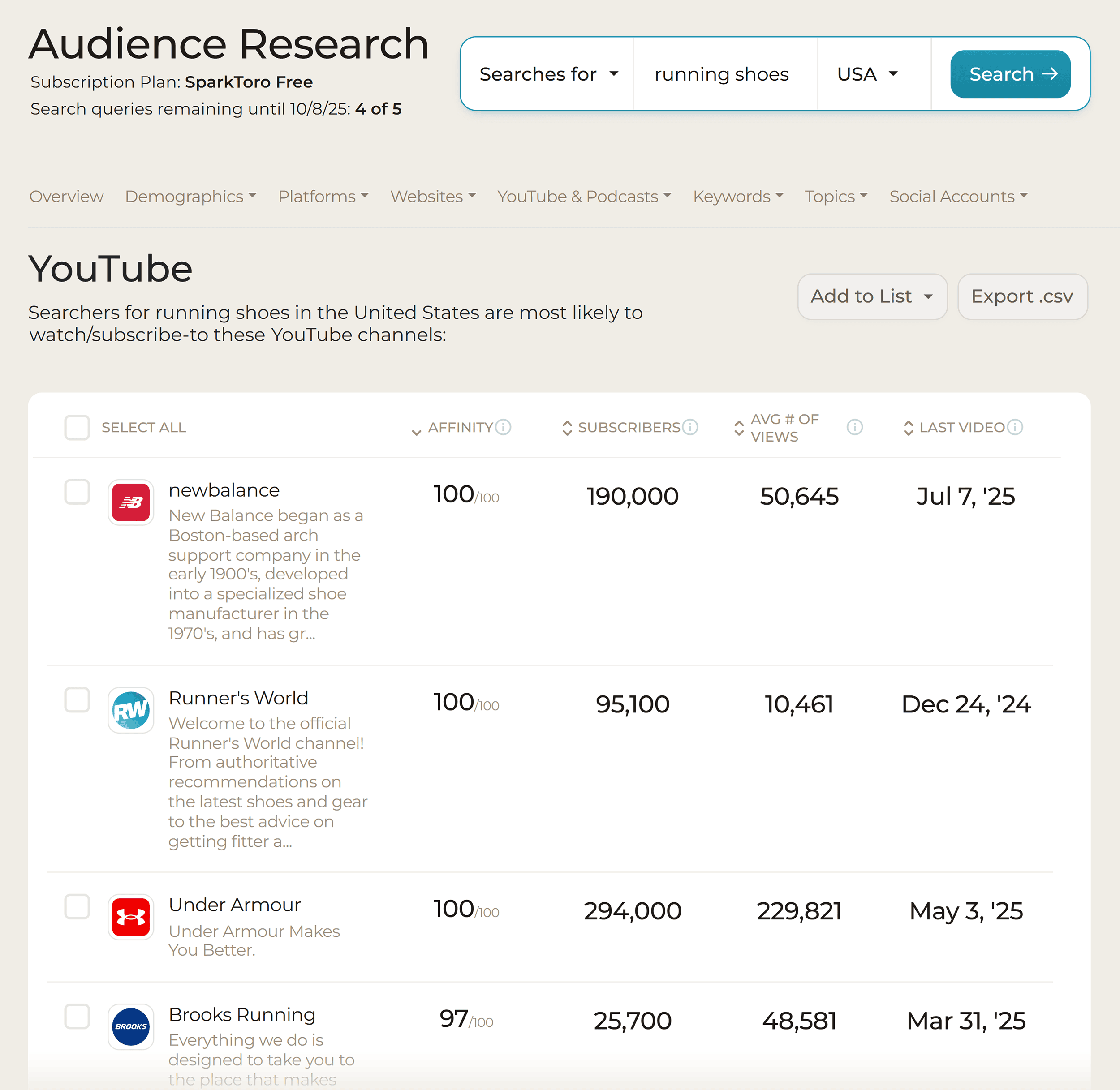Viewport: 1120px width, 1090px height.
Task: Click the Brooks Running channel logo
Action: (x=130, y=1026)
